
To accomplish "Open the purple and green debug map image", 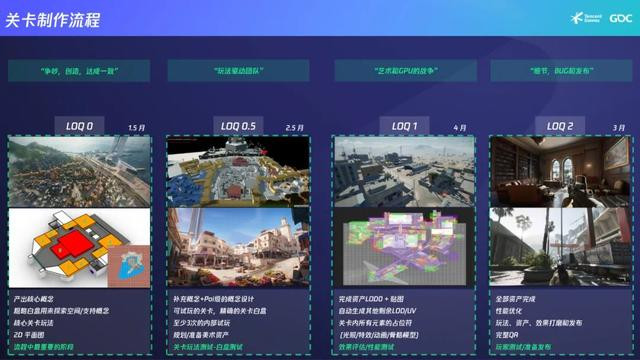I will click(x=404, y=247).
